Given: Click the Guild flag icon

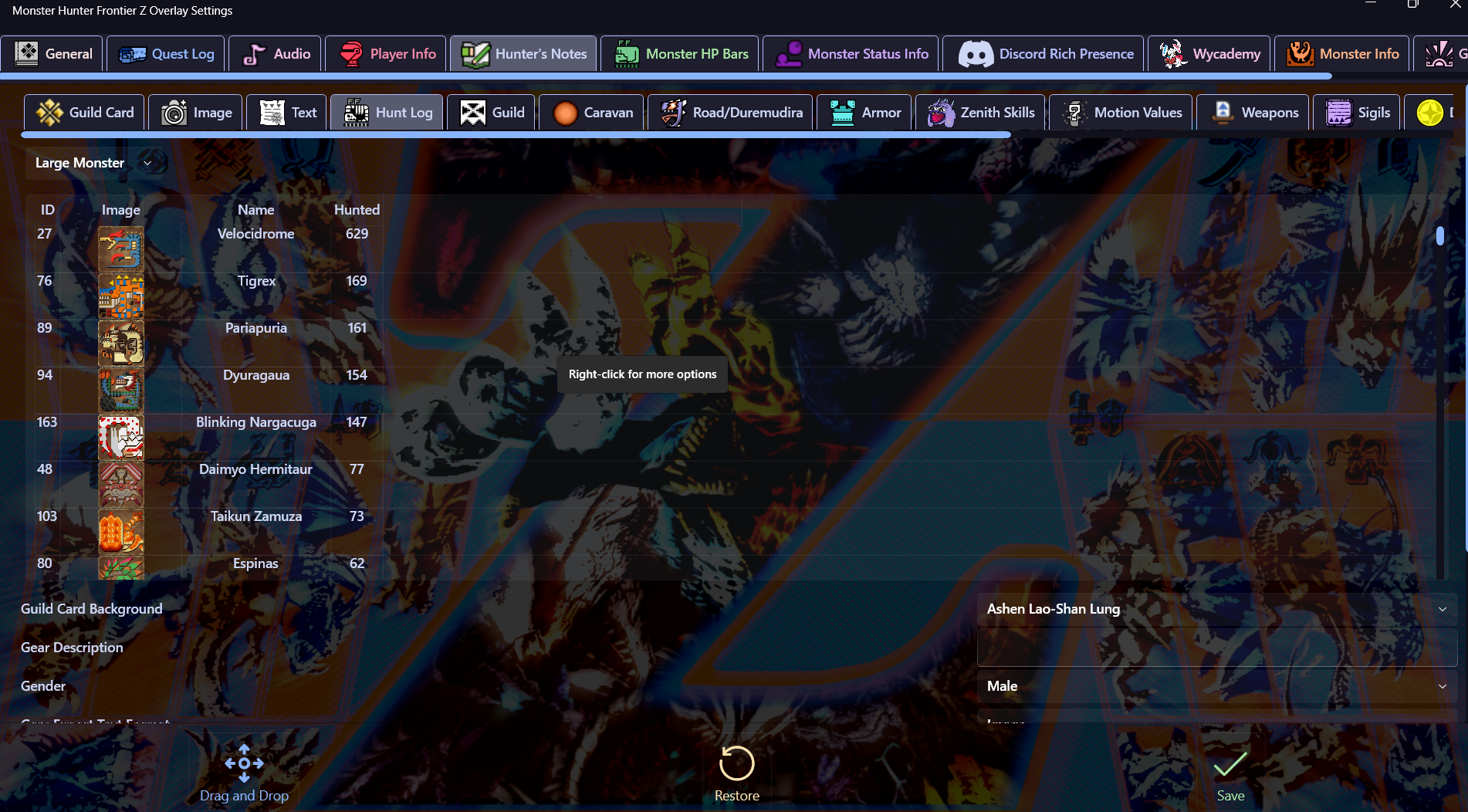Looking at the screenshot, I should pos(472,113).
